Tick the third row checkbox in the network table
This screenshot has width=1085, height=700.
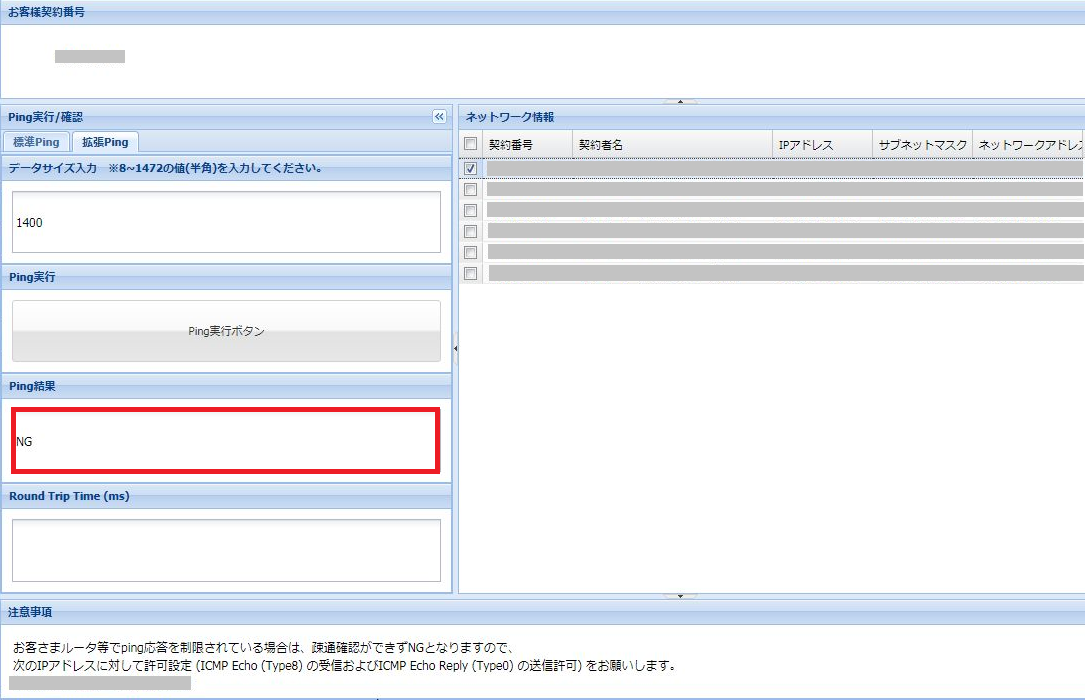pos(471,210)
